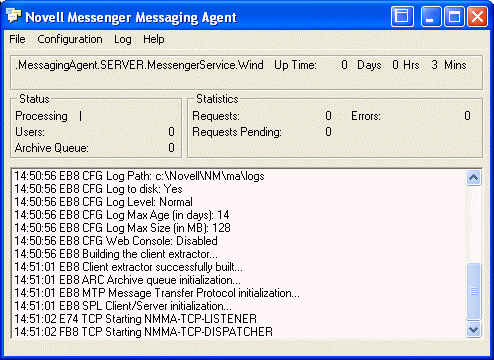Close the Messaging Agent window
This screenshot has width=494, height=360.
click(477, 16)
